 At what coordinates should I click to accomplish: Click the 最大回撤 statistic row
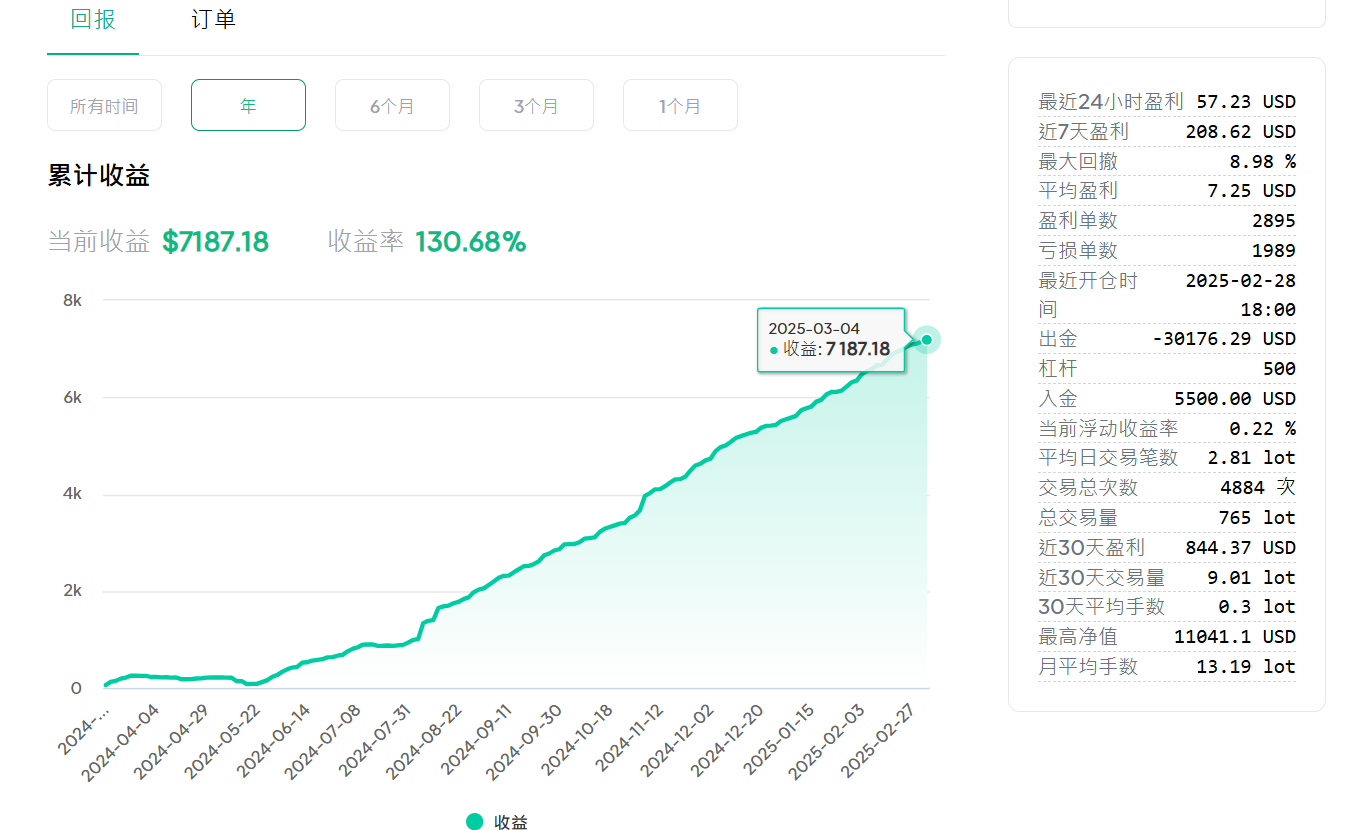pos(1167,161)
